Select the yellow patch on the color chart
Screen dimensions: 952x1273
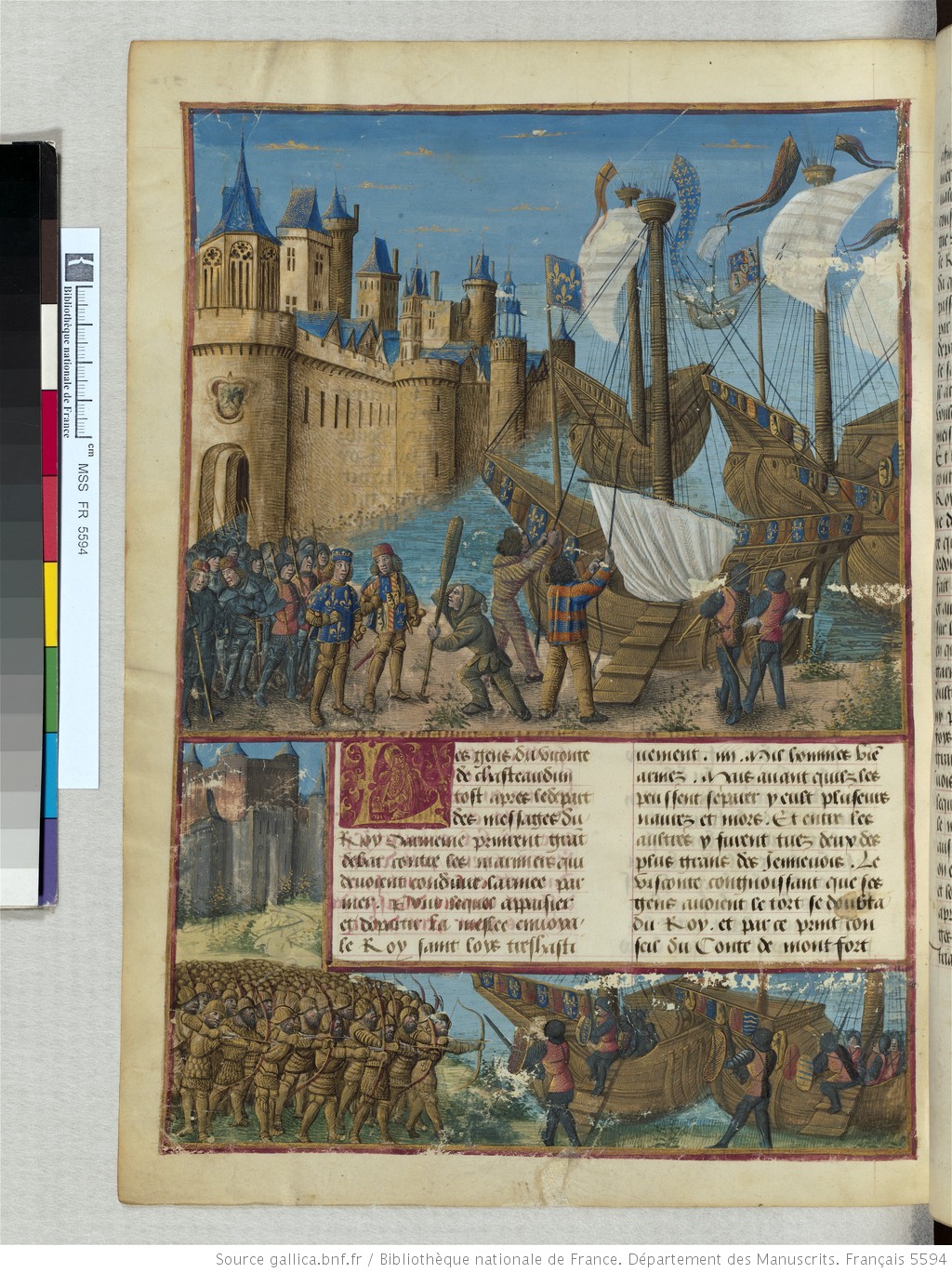point(50,604)
